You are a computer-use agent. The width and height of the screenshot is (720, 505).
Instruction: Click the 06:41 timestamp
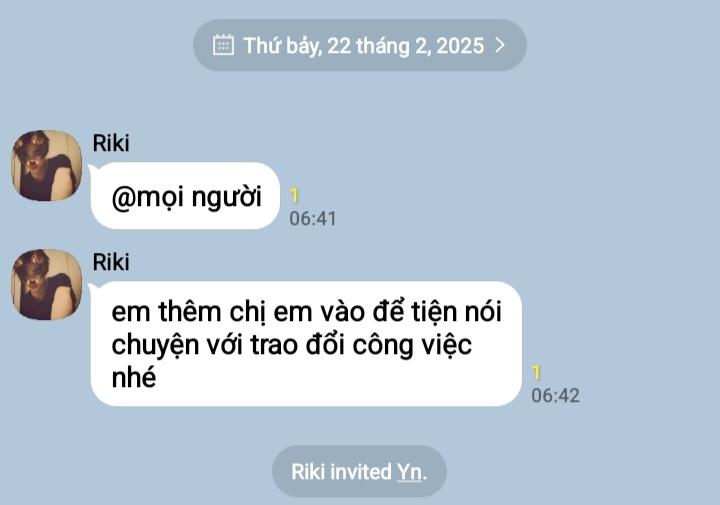313,219
